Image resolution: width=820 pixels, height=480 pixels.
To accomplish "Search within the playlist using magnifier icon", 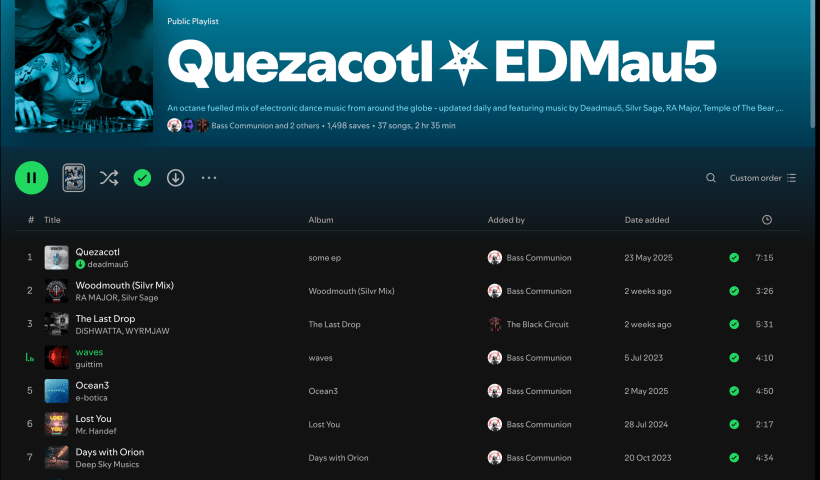I will click(711, 178).
